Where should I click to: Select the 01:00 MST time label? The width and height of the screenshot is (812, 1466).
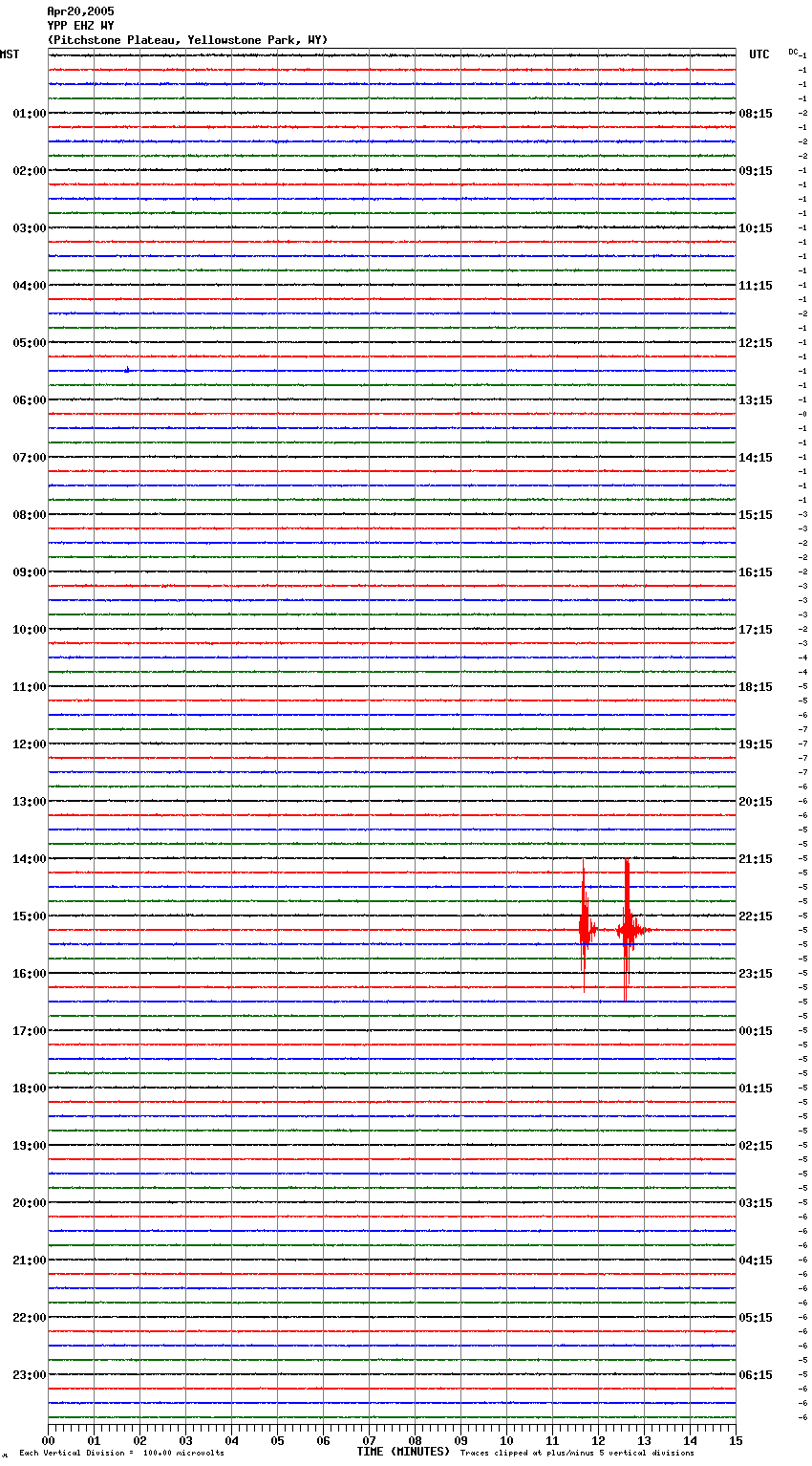tap(29, 114)
